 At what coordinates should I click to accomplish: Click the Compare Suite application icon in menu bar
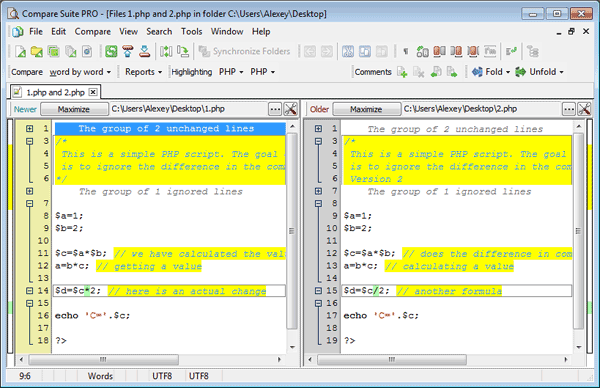[x=17, y=32]
